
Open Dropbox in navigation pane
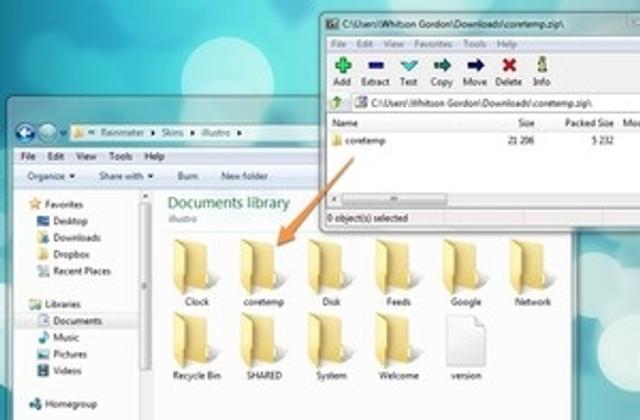pos(63,254)
